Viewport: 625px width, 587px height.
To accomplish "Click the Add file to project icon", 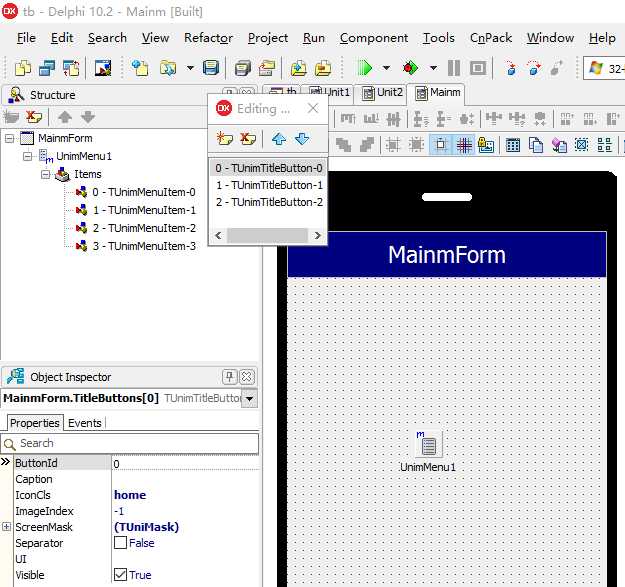I will point(298,68).
